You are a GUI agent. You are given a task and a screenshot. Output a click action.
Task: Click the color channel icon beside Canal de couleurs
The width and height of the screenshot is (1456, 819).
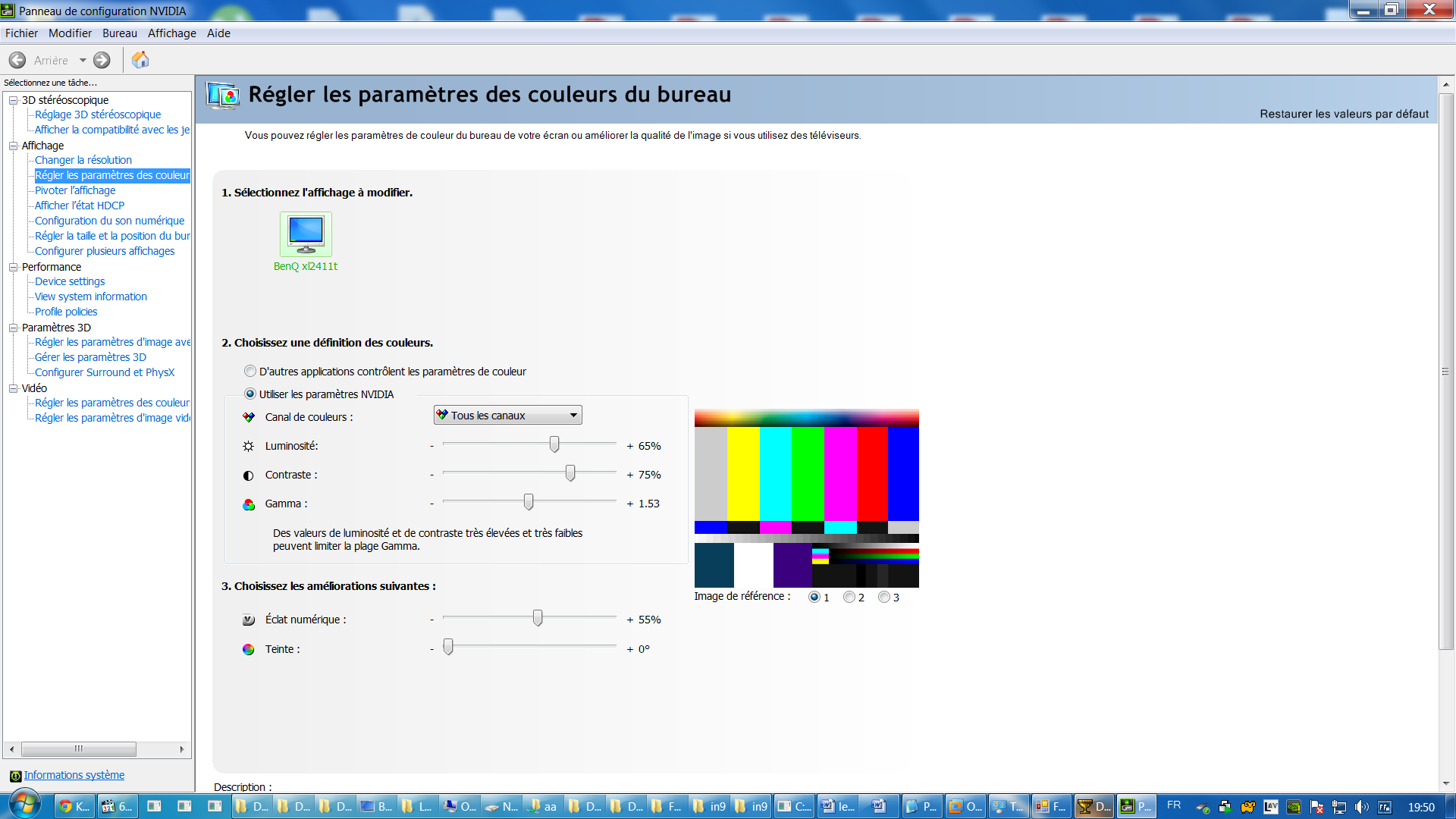pos(248,417)
